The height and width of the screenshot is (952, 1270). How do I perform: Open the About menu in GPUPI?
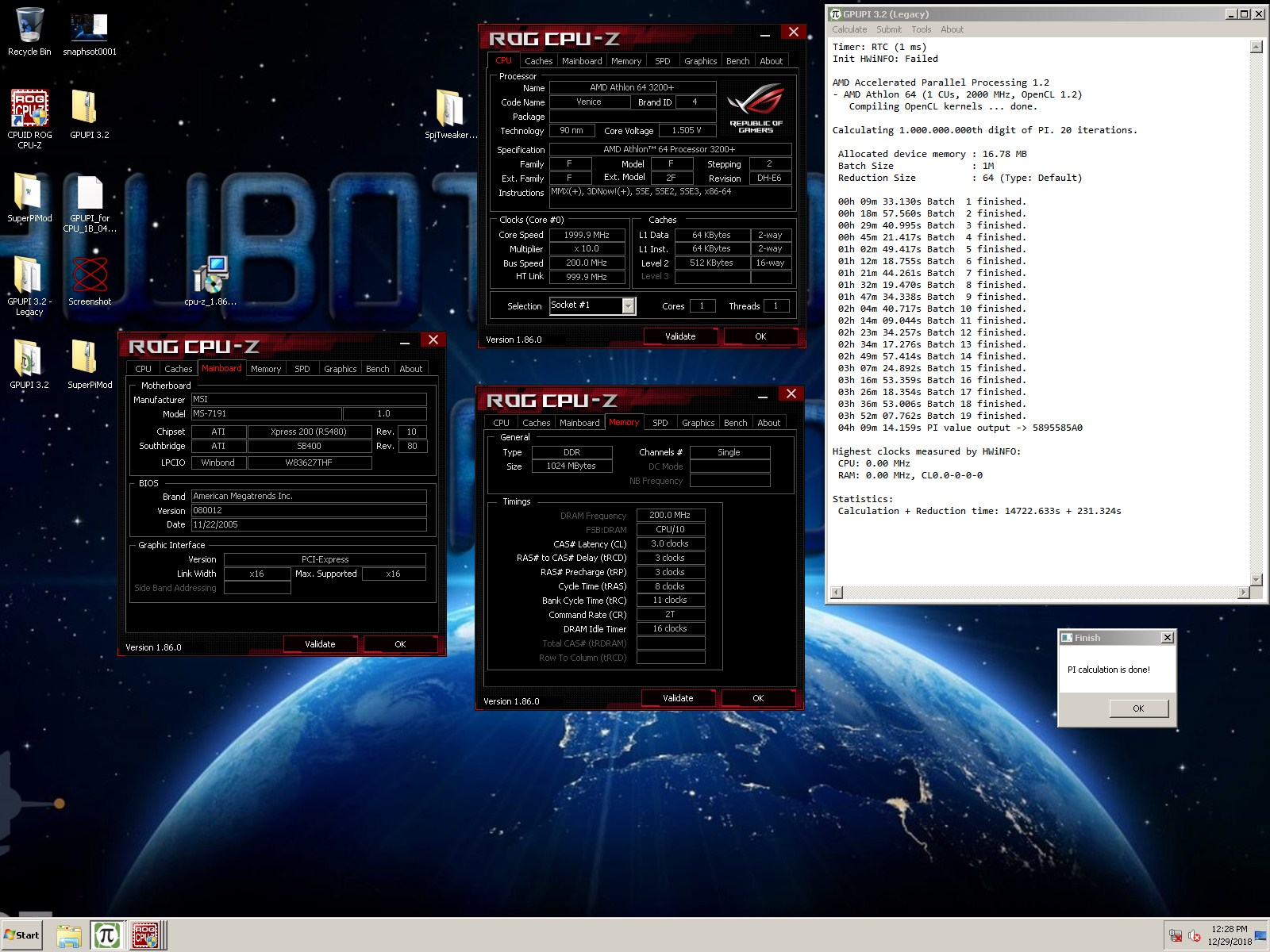click(952, 29)
